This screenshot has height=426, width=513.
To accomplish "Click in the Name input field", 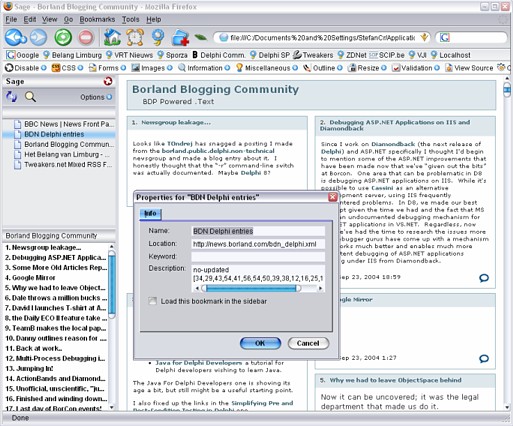I will click(x=258, y=231).
